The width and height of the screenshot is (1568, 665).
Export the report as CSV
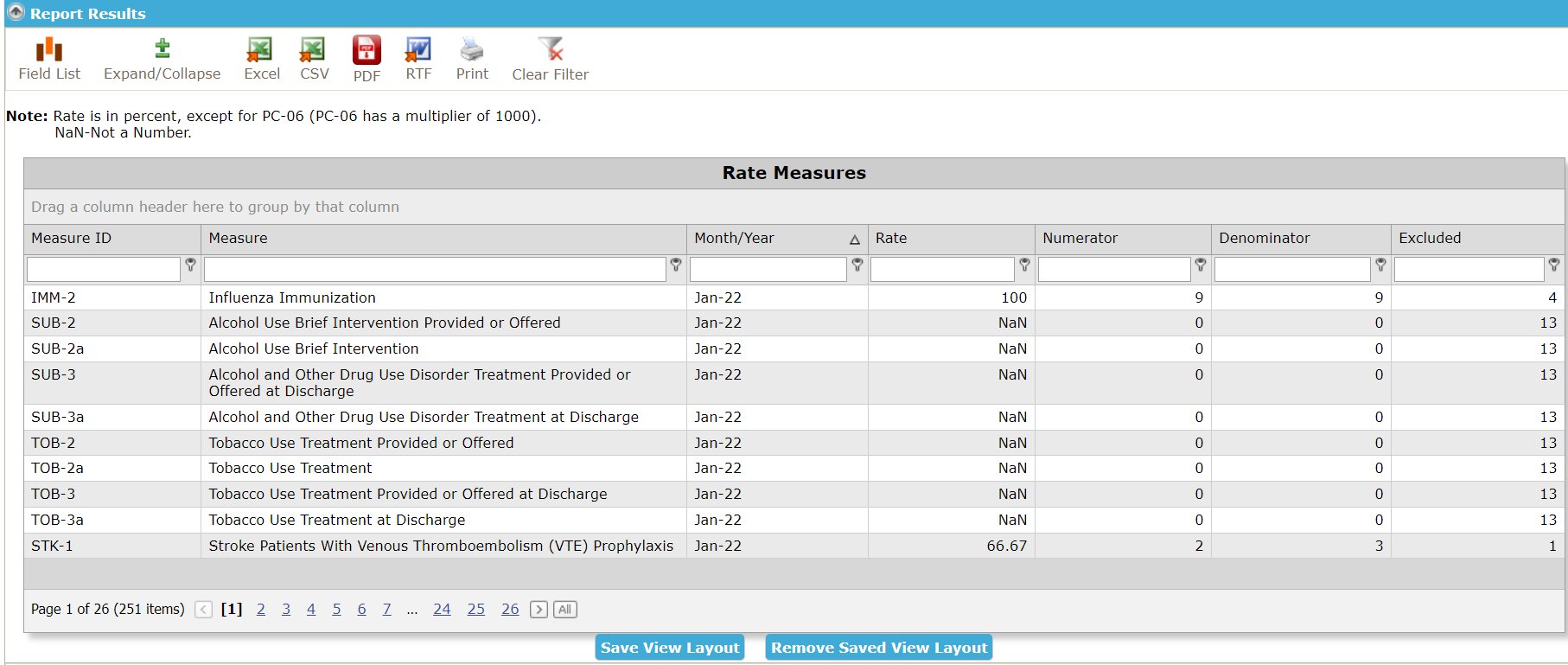(314, 59)
